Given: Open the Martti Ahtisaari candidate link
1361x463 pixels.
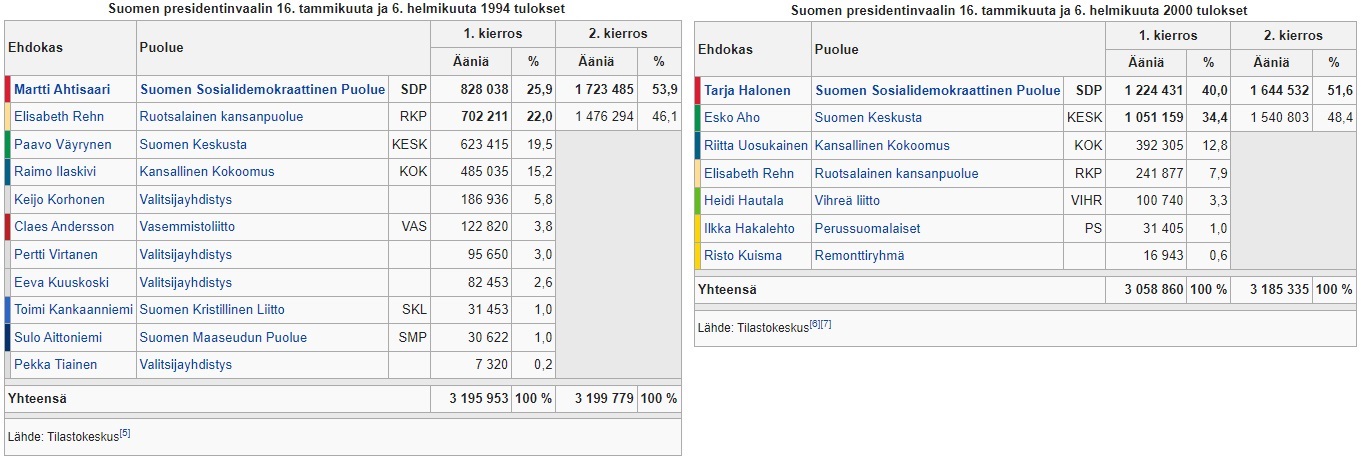Looking at the screenshot, I should pyautogui.click(x=63, y=90).
